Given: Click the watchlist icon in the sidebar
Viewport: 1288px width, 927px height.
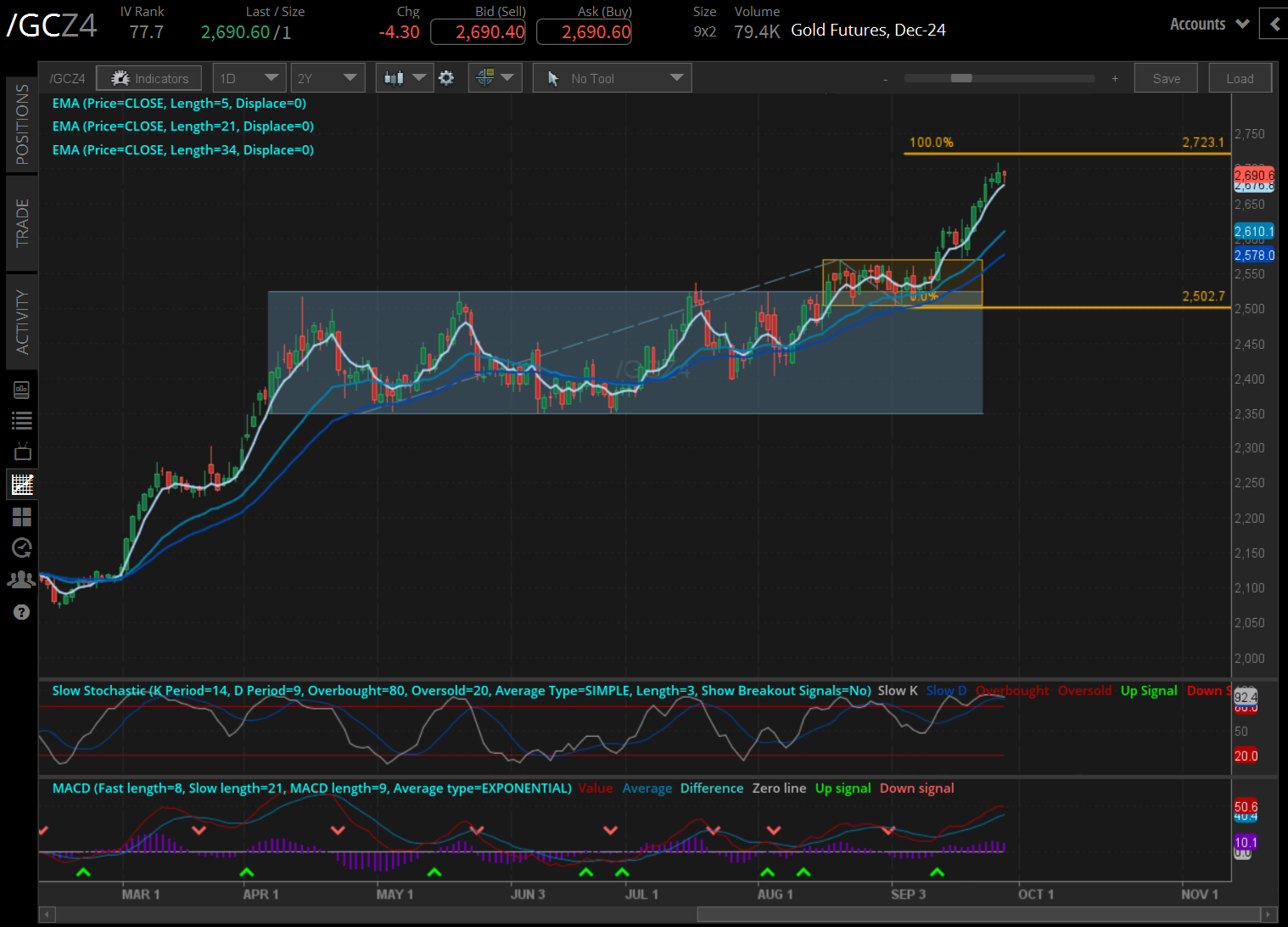Looking at the screenshot, I should point(22,419).
